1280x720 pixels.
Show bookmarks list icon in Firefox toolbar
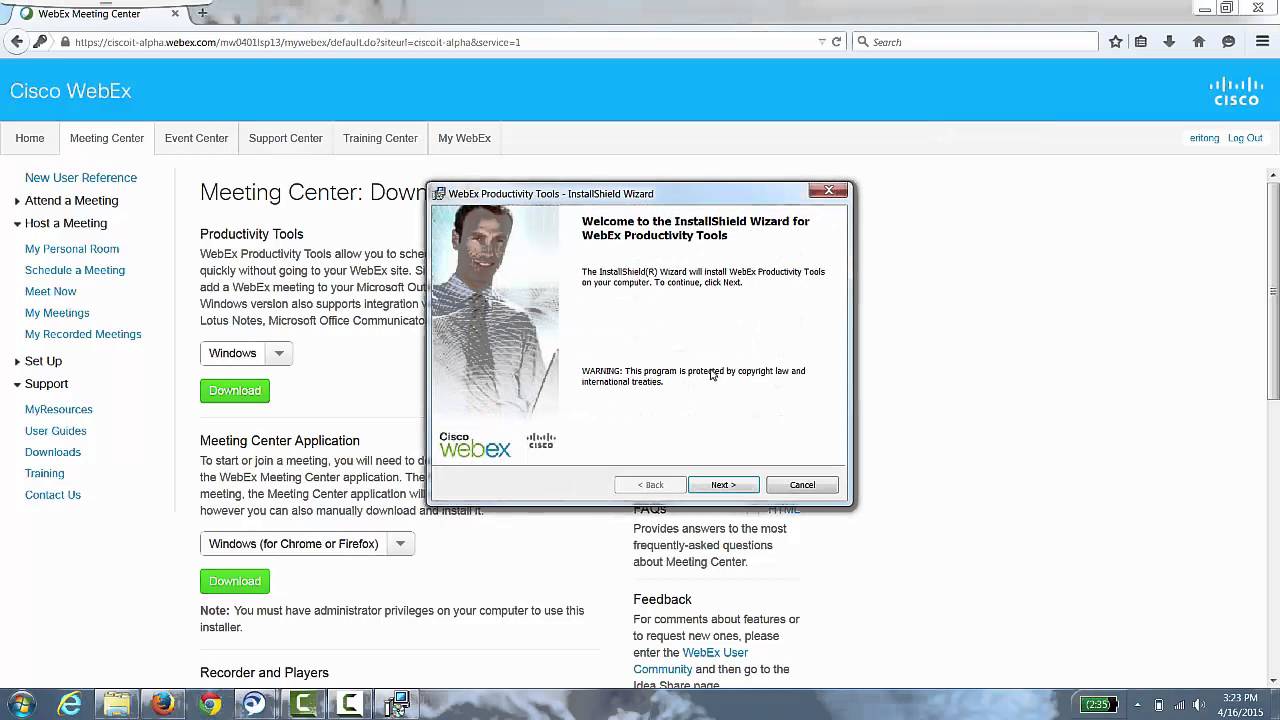pos(1141,41)
